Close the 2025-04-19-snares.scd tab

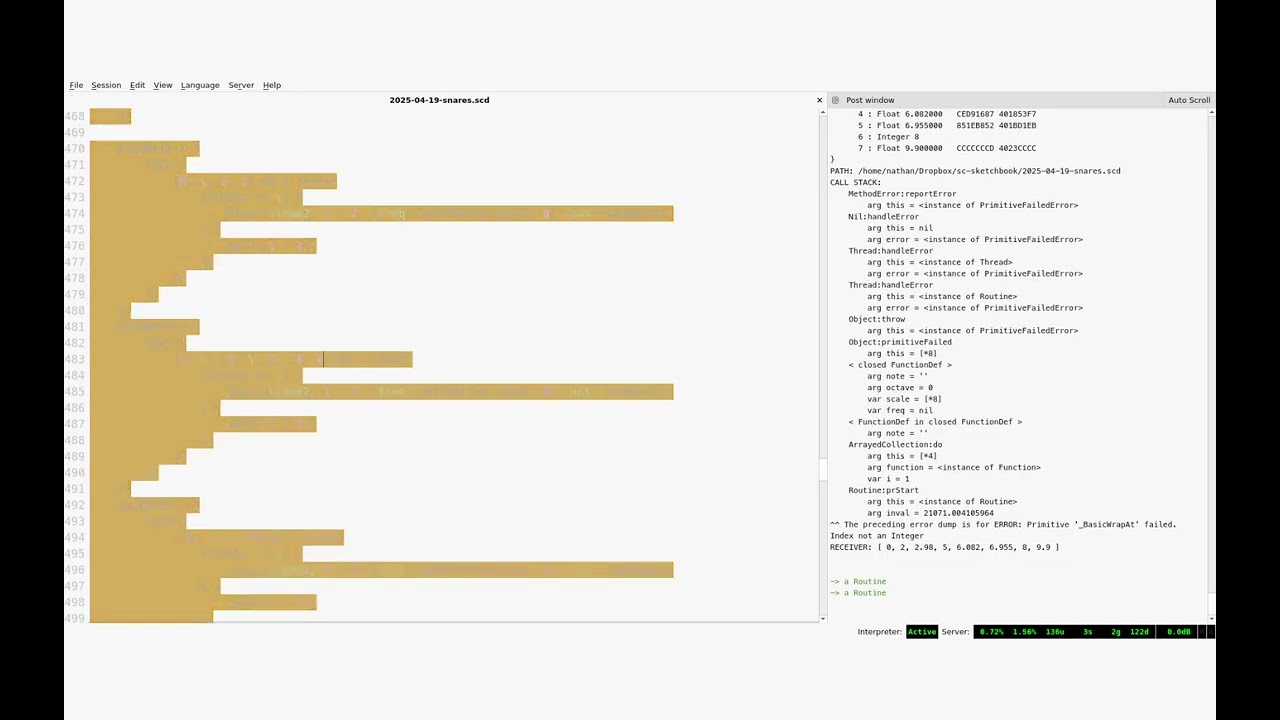pyautogui.click(x=820, y=100)
